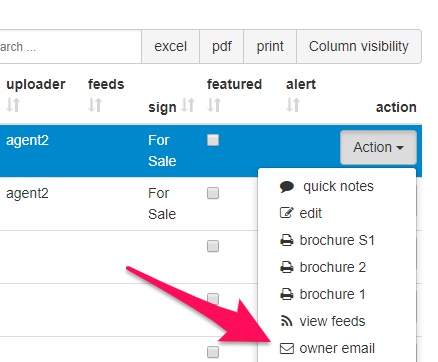Choose quick notes from action menu
Viewport: 438px width, 362px height.
coord(337,186)
